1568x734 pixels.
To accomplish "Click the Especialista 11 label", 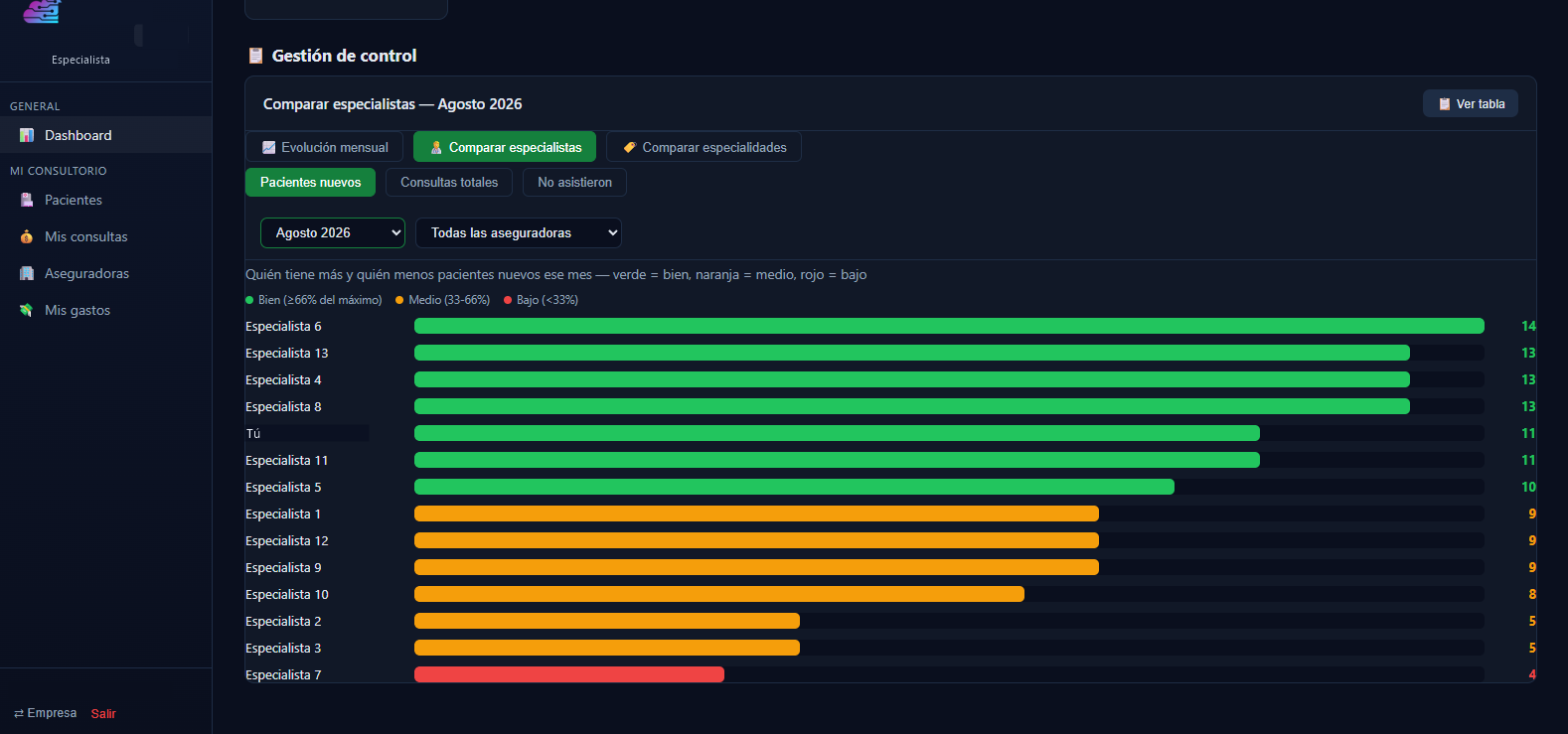I will coord(286,460).
